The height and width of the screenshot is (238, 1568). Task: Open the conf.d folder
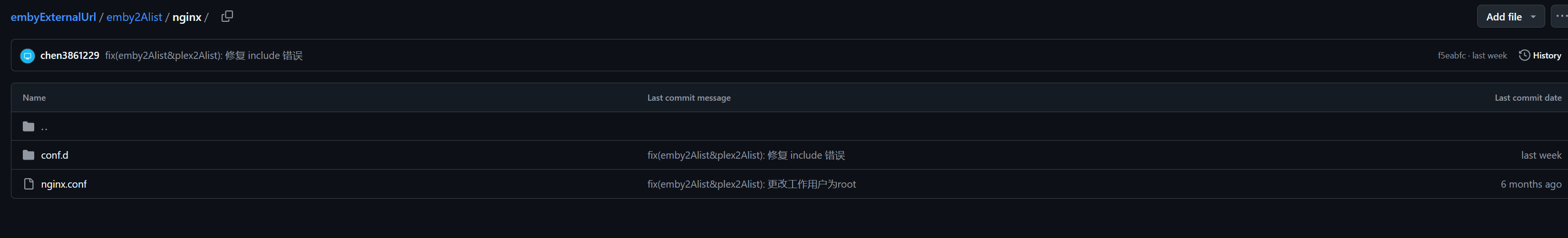click(54, 155)
